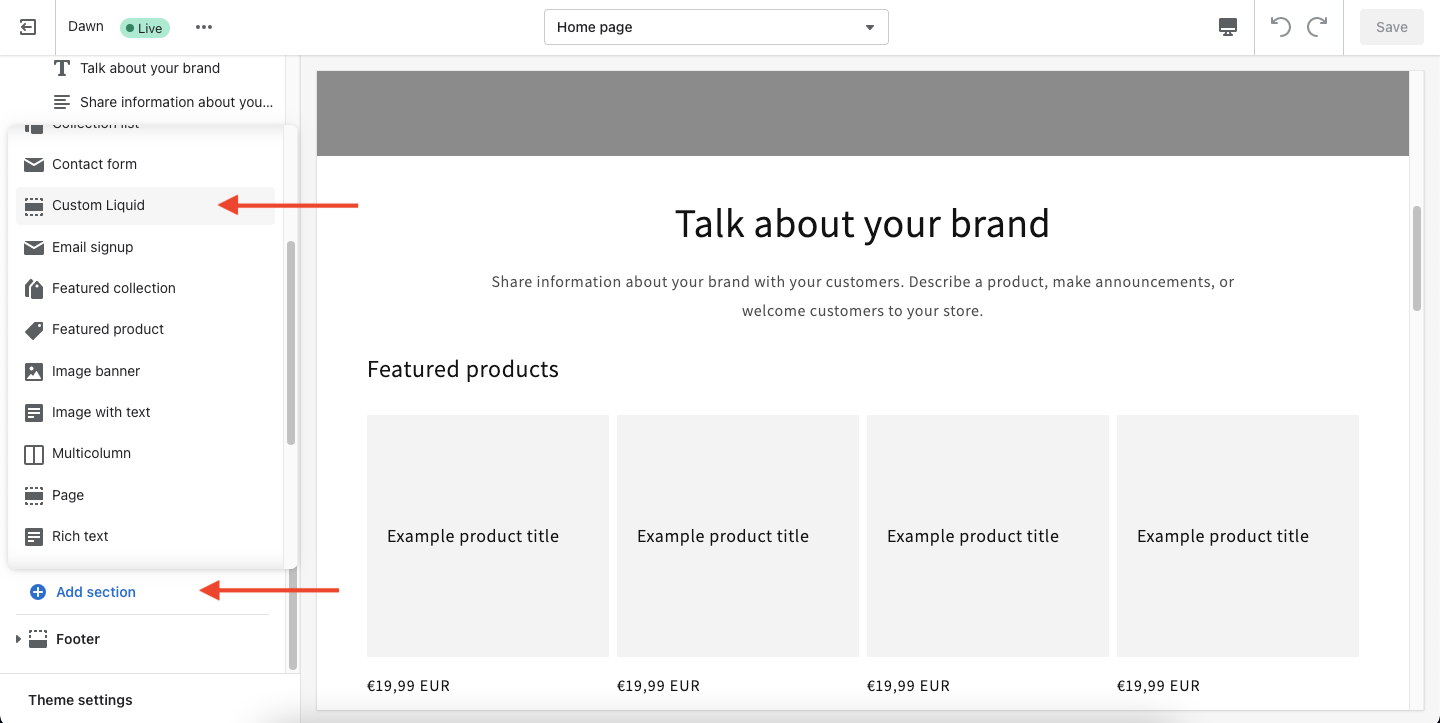This screenshot has width=1440, height=723.
Task: Click the 'Talk about your brand' heading
Action: tap(862, 224)
